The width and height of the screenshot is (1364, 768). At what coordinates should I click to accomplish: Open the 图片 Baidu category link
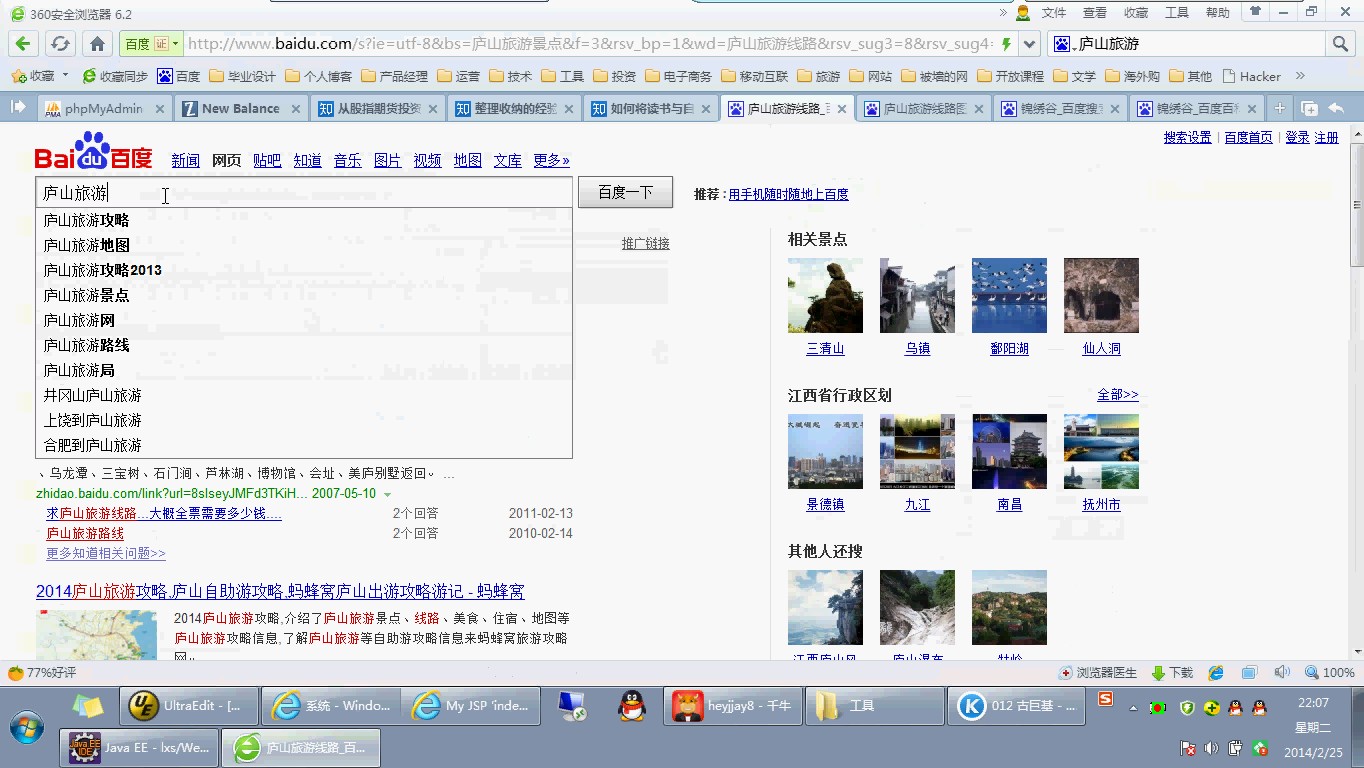(387, 160)
